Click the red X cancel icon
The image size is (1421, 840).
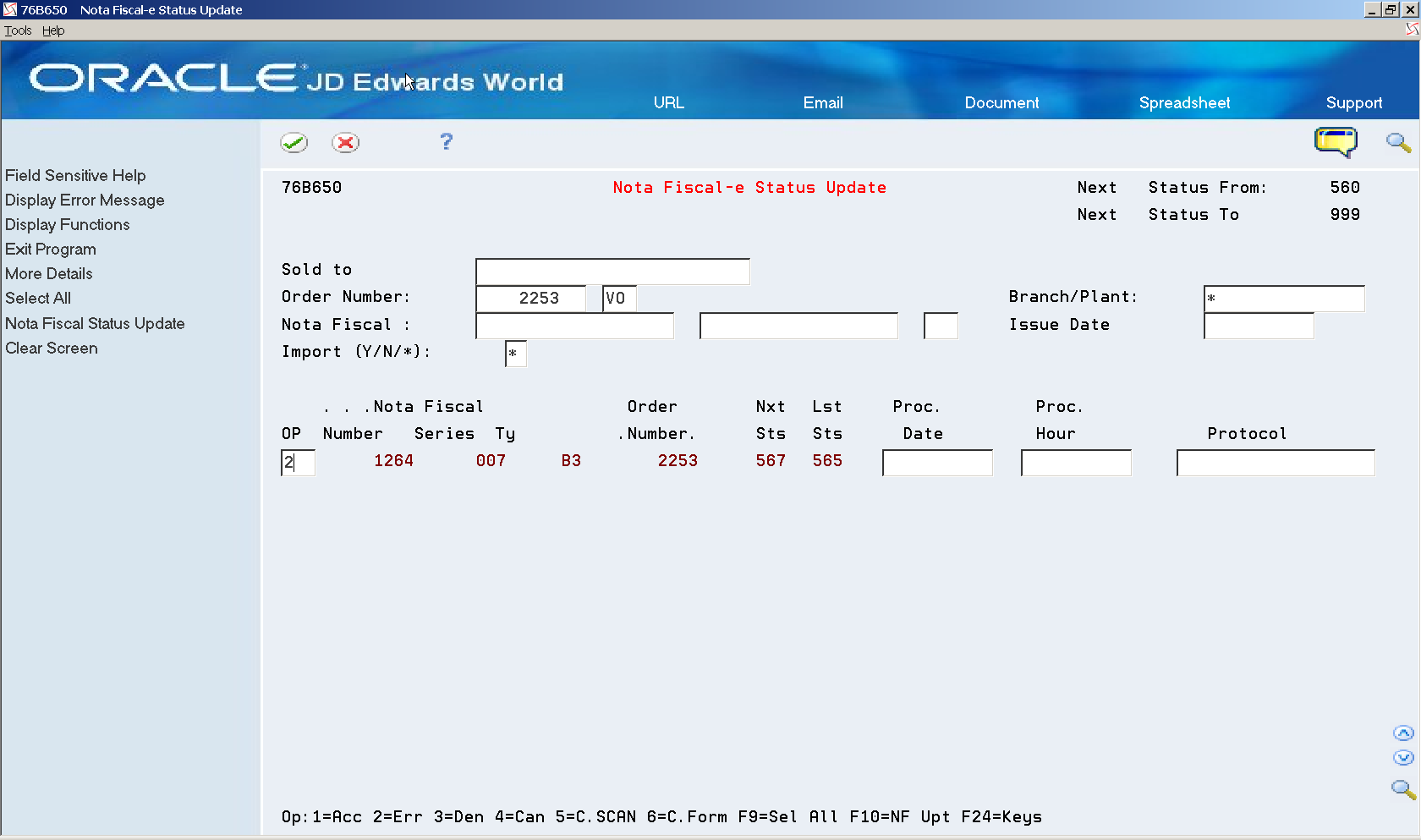tap(345, 142)
